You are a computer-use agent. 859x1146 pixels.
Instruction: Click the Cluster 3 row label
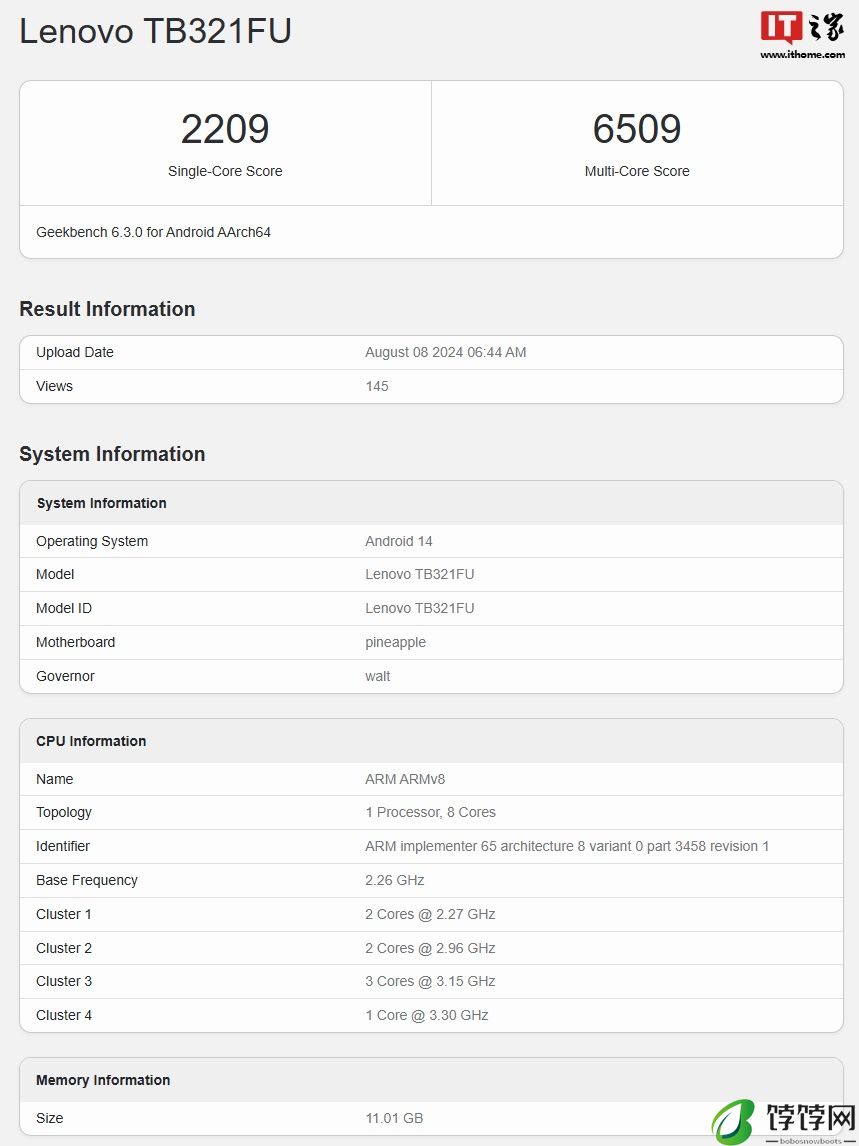[x=64, y=981]
